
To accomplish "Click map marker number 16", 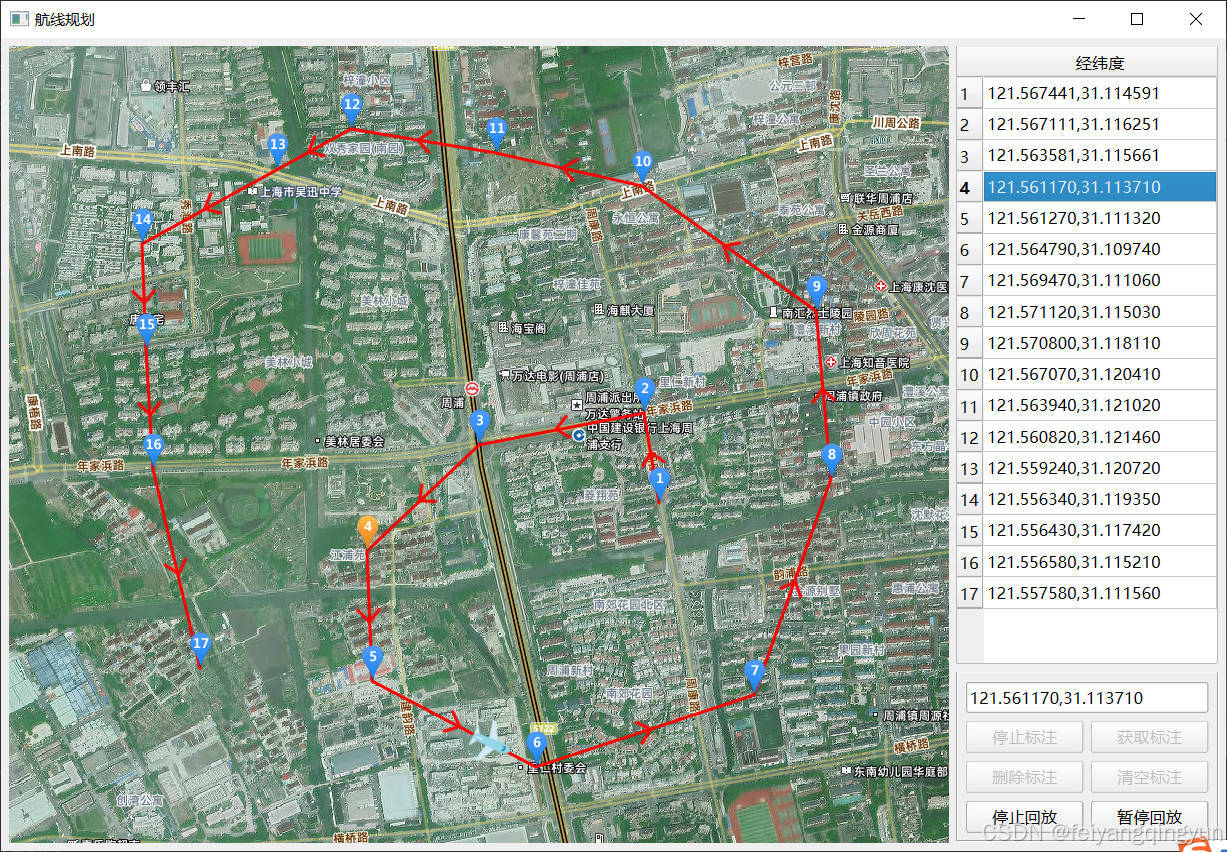I will (x=153, y=448).
